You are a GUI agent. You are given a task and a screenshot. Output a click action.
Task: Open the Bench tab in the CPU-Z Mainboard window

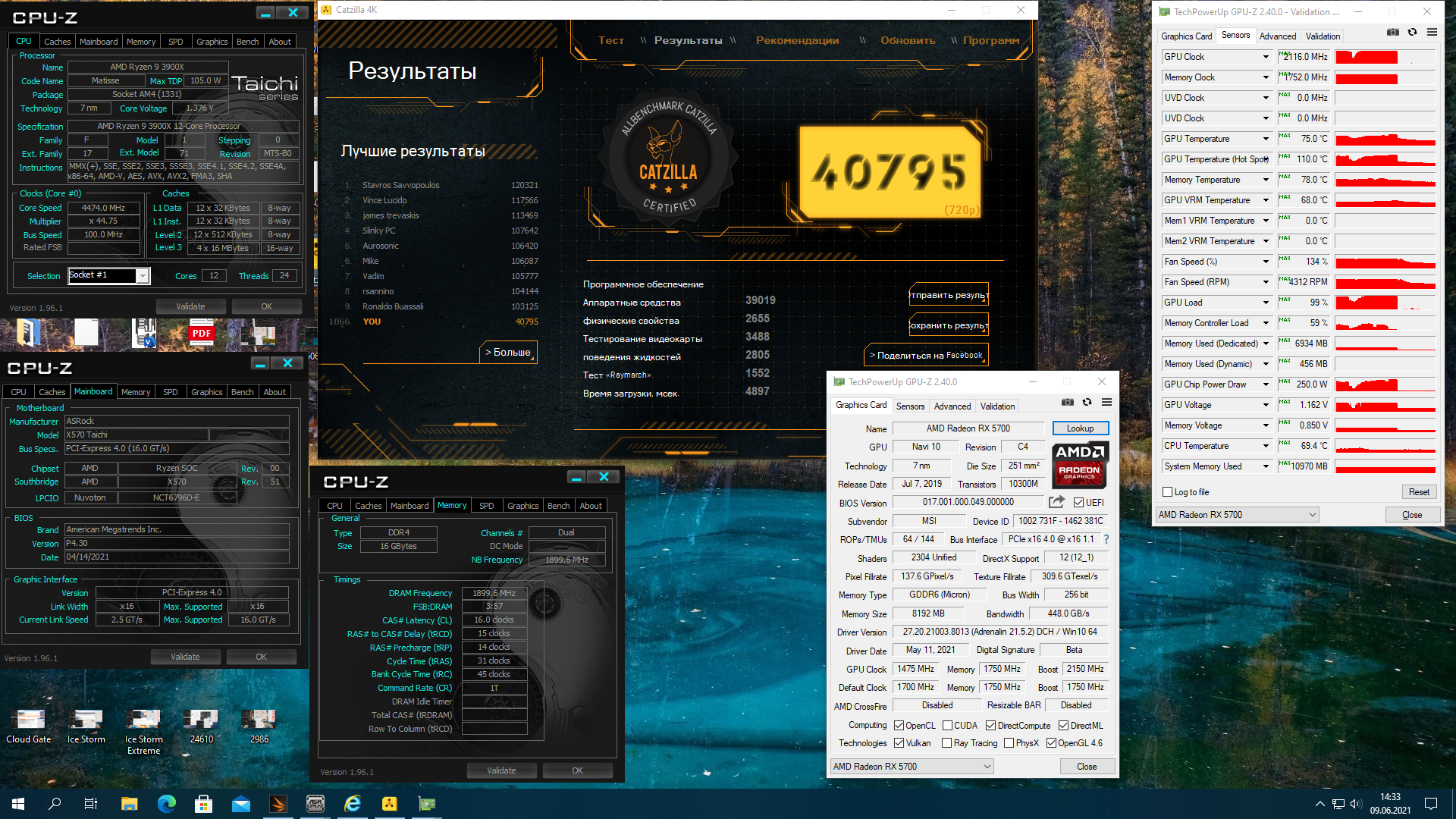tap(243, 392)
